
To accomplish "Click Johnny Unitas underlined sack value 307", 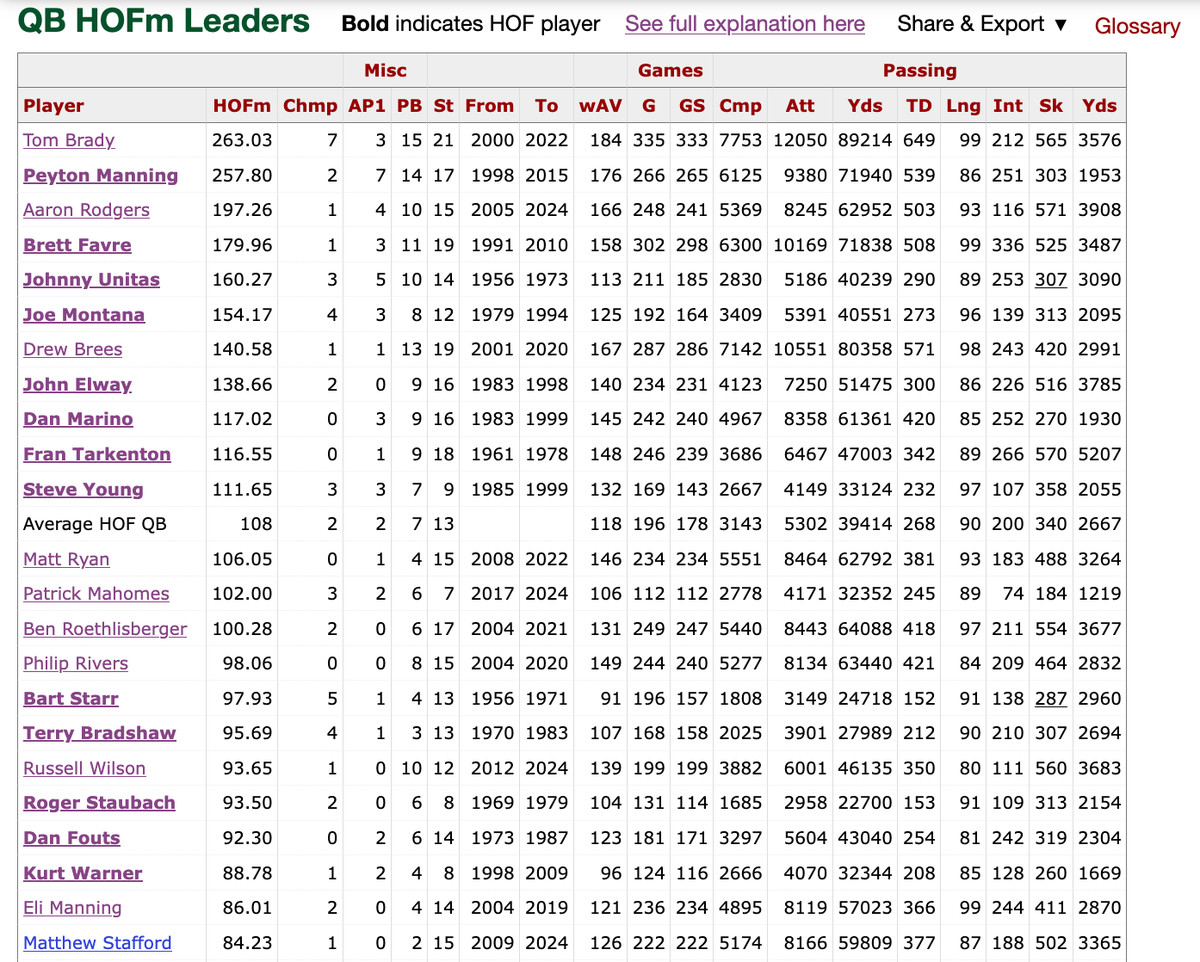I will point(1050,280).
